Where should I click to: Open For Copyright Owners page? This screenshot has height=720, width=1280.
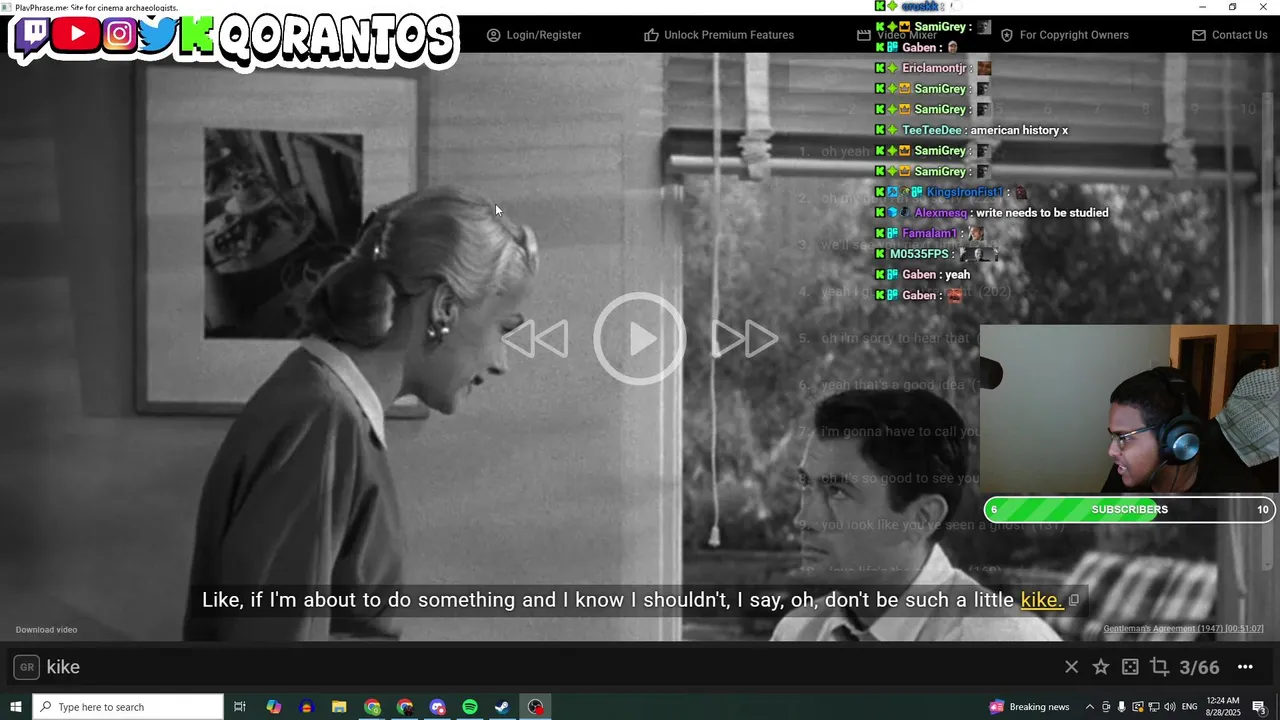pos(1064,35)
